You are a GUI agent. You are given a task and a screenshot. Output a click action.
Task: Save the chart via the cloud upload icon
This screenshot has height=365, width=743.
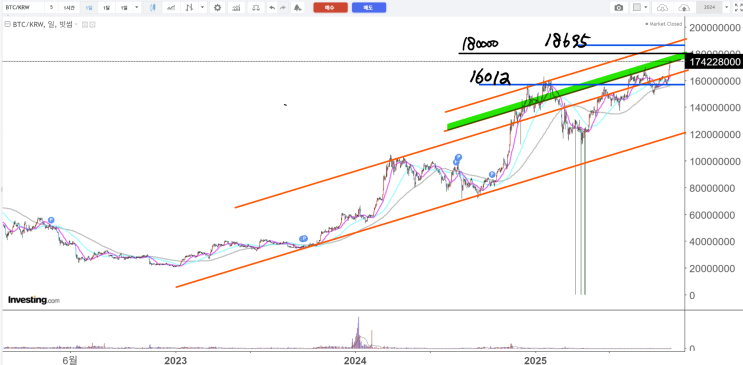684,8
